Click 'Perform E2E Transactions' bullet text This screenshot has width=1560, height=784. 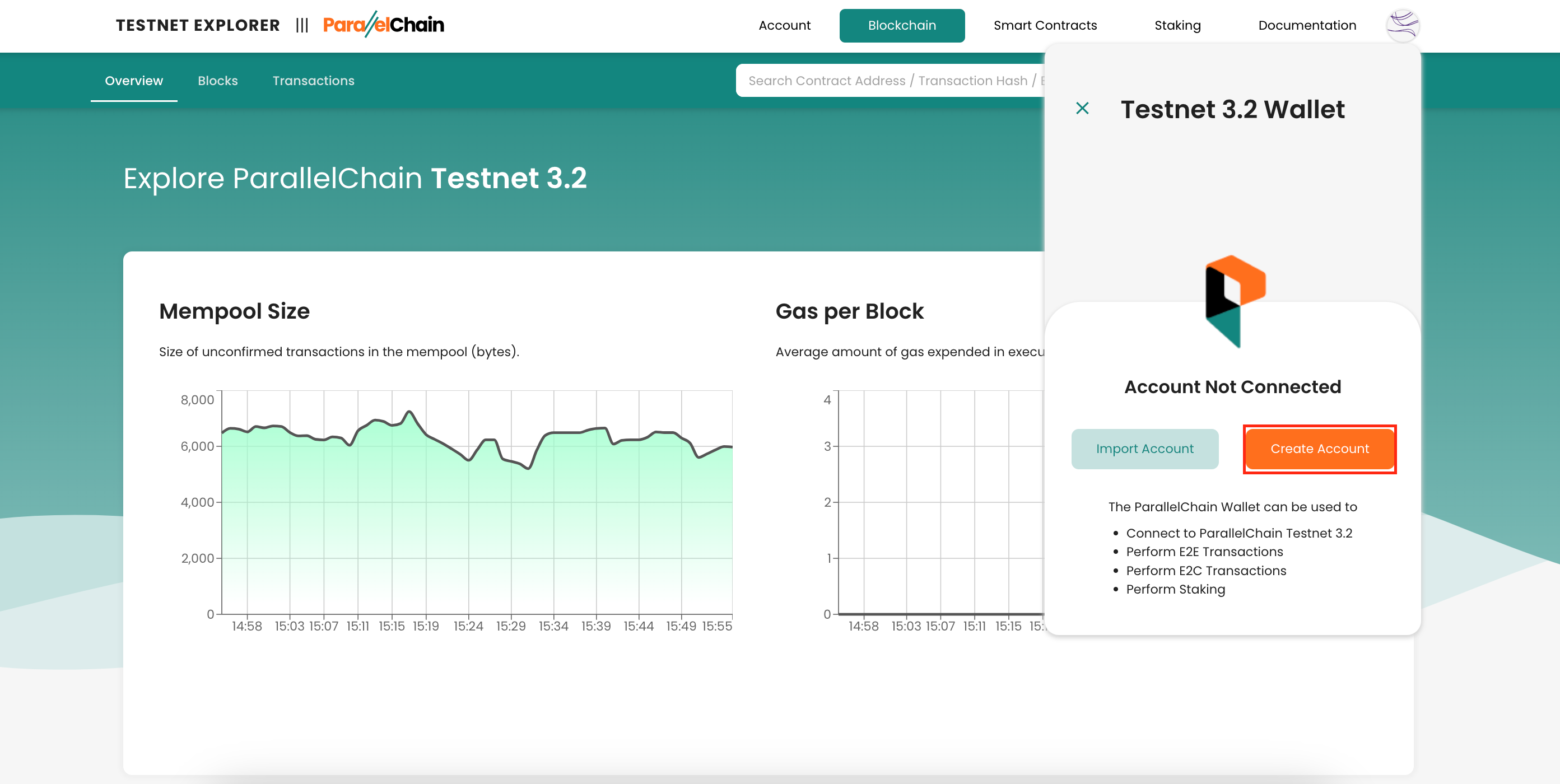point(1204,552)
